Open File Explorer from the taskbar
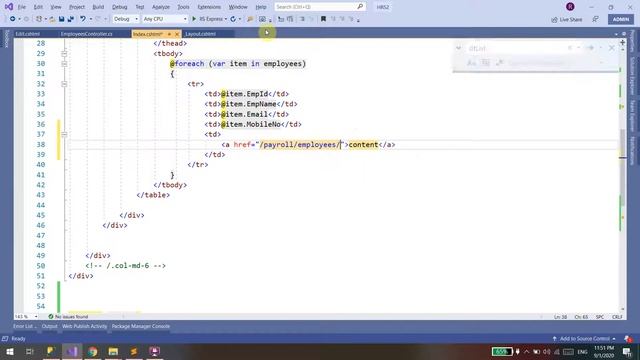The width and height of the screenshot is (640, 360). click(113, 351)
